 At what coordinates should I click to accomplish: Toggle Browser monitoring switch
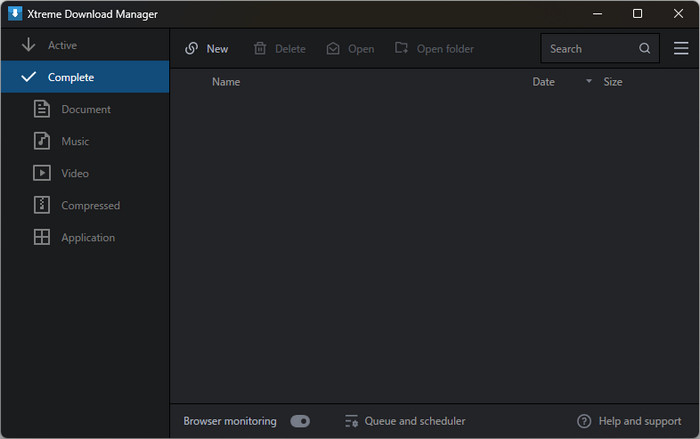click(300, 421)
